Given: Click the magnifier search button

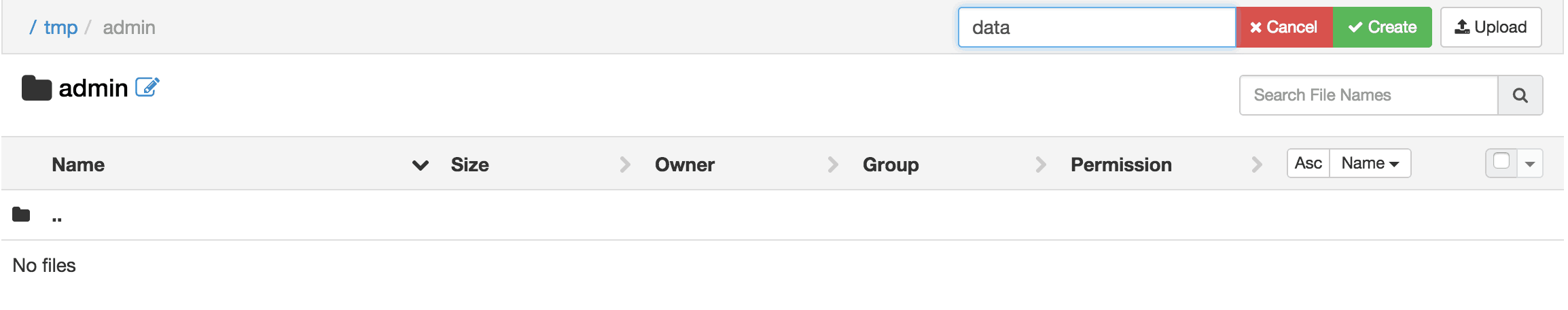Looking at the screenshot, I should pyautogui.click(x=1520, y=95).
